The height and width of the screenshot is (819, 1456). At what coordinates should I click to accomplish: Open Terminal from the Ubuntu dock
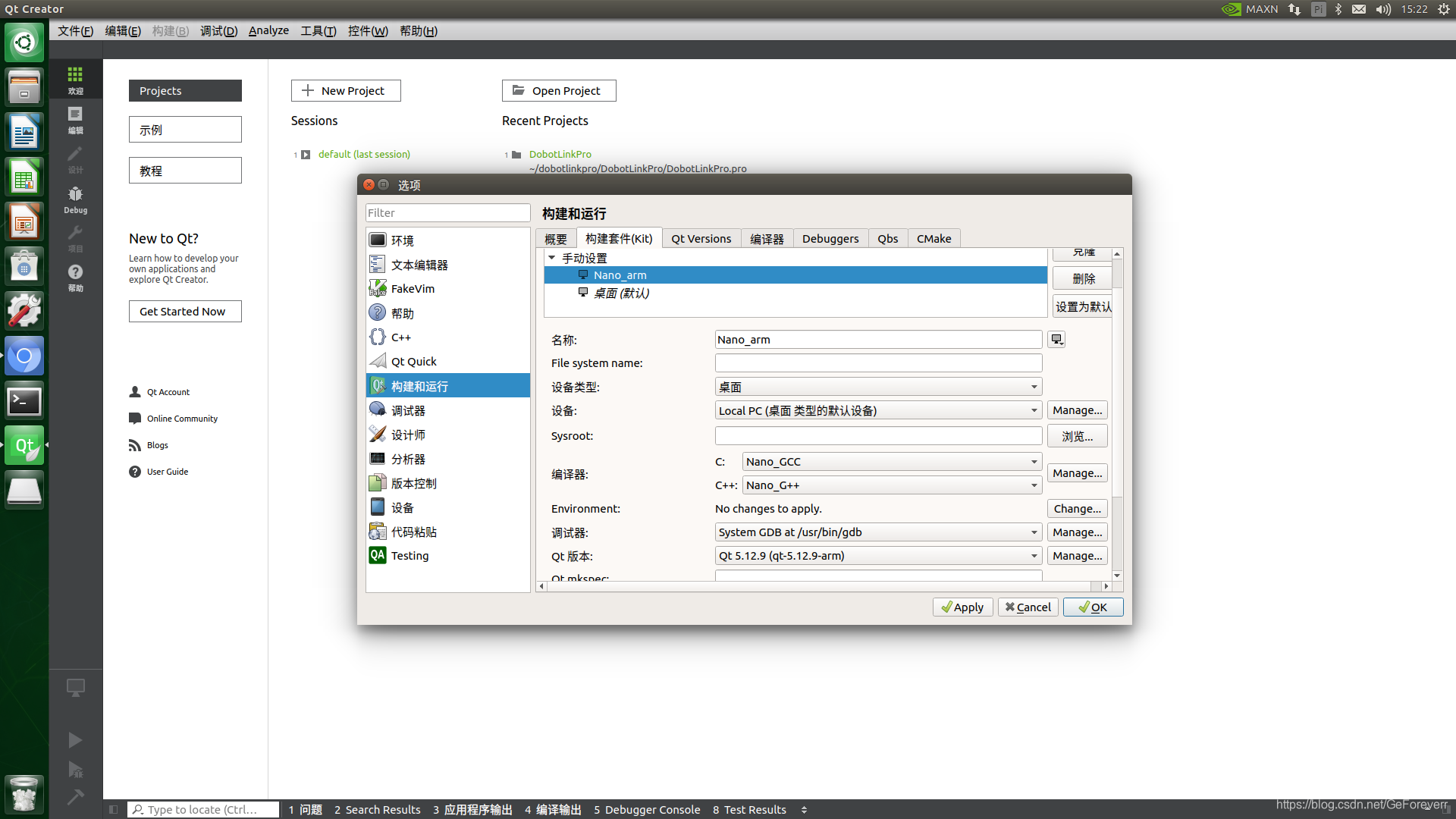pyautogui.click(x=24, y=401)
